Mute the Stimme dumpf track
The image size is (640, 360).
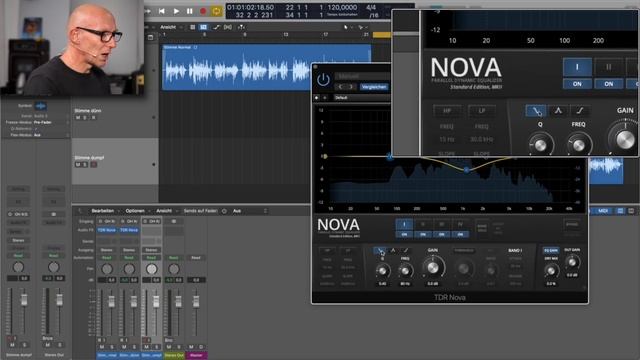tap(78, 164)
